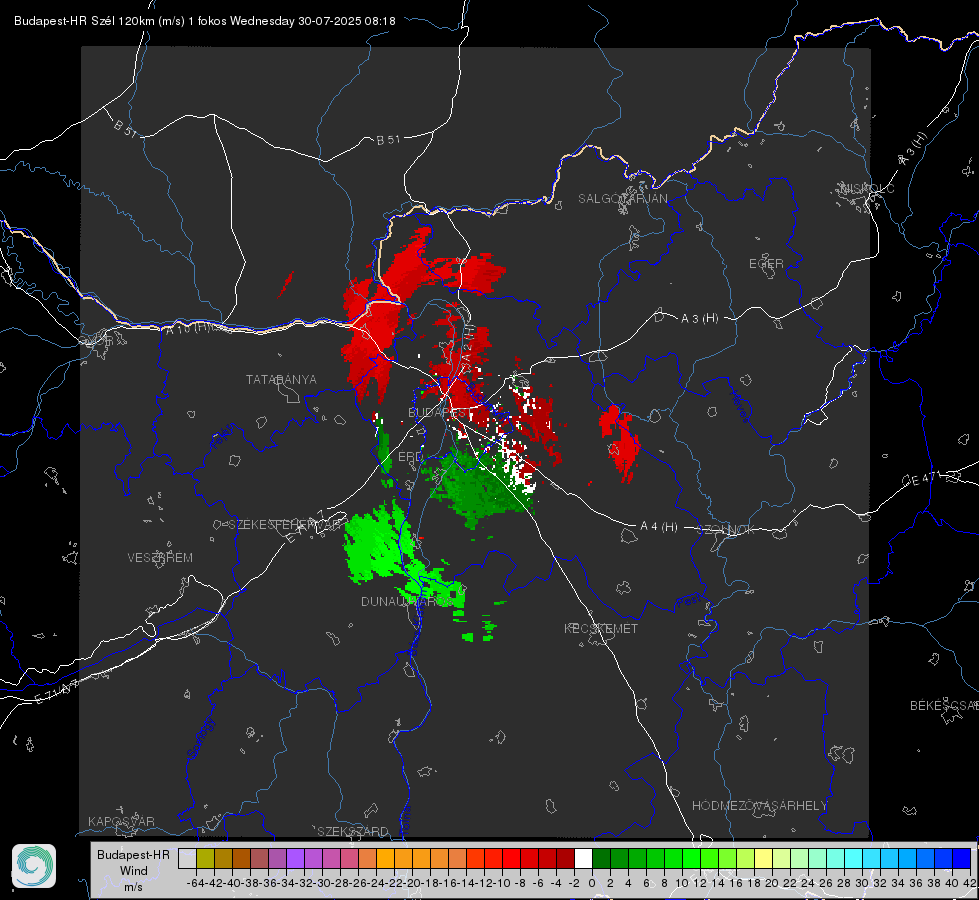Click the A 4 (H) road label
Screen dimensions: 979x900
tap(659, 527)
